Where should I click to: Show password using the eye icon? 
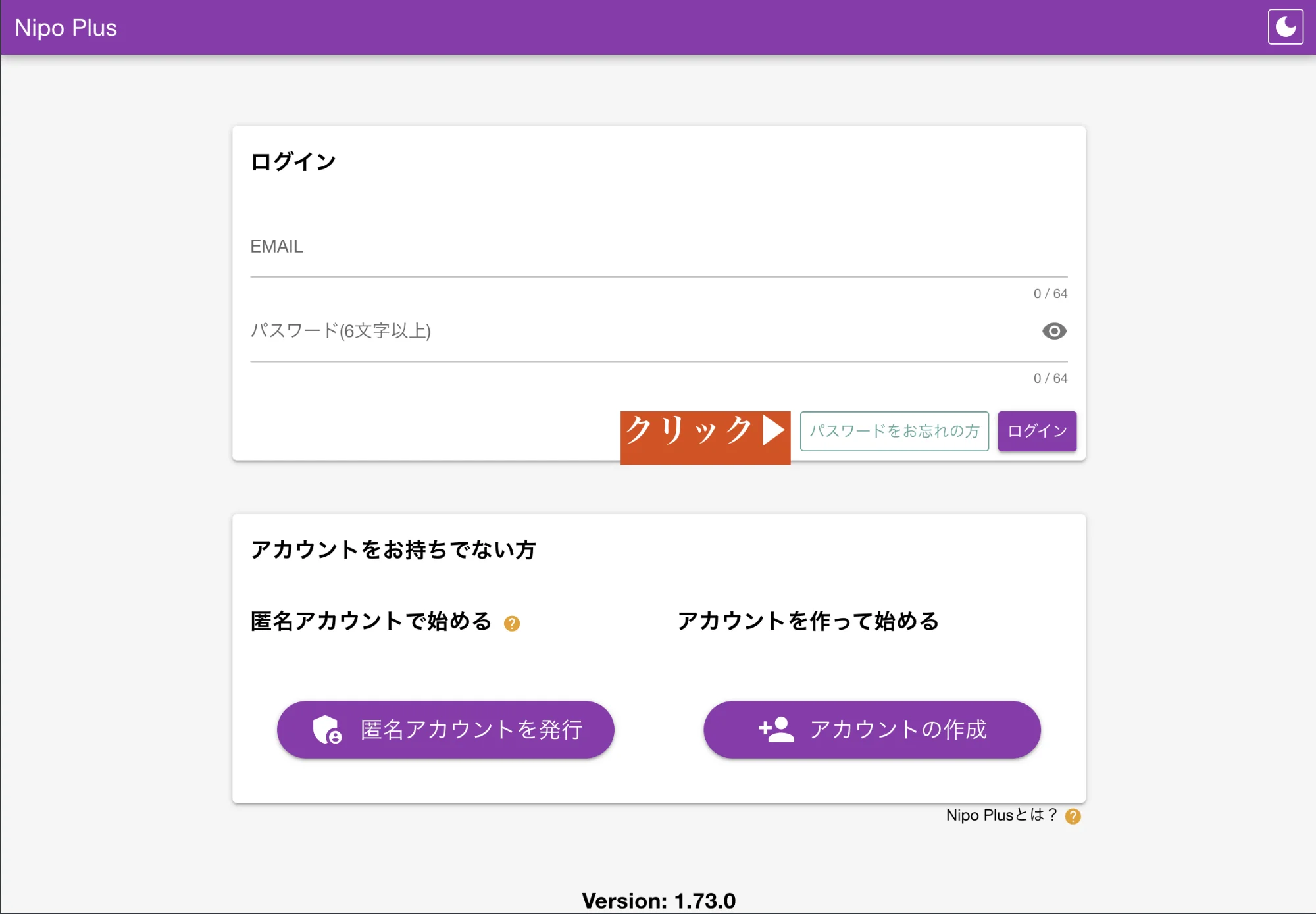click(x=1053, y=331)
